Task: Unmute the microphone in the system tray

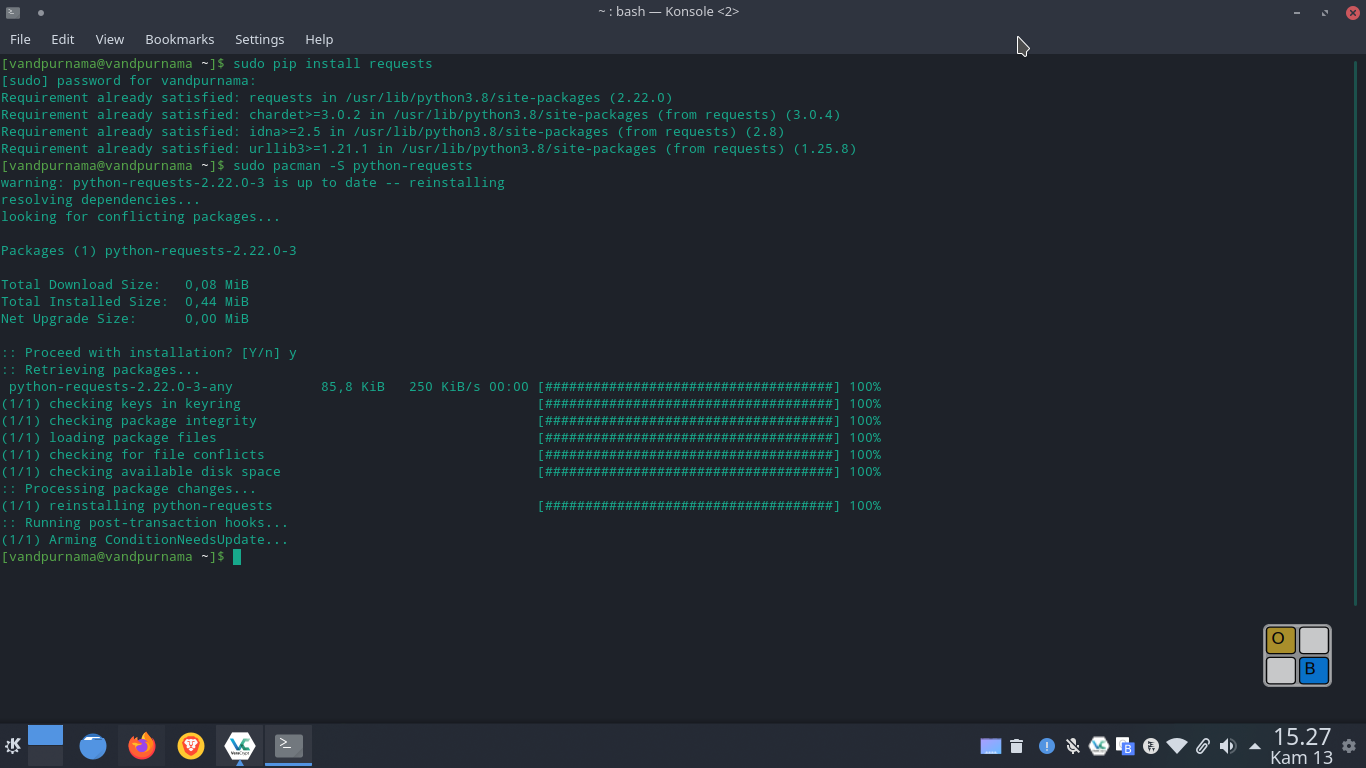Action: pyautogui.click(x=1073, y=745)
